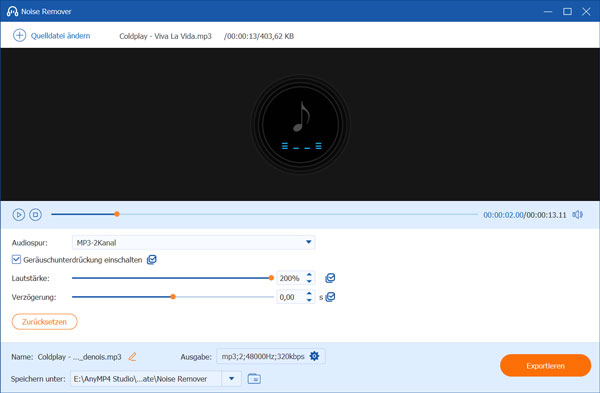The width and height of the screenshot is (600, 393).
Task: Increase Lautstärke with the up arrow
Action: tap(309, 274)
